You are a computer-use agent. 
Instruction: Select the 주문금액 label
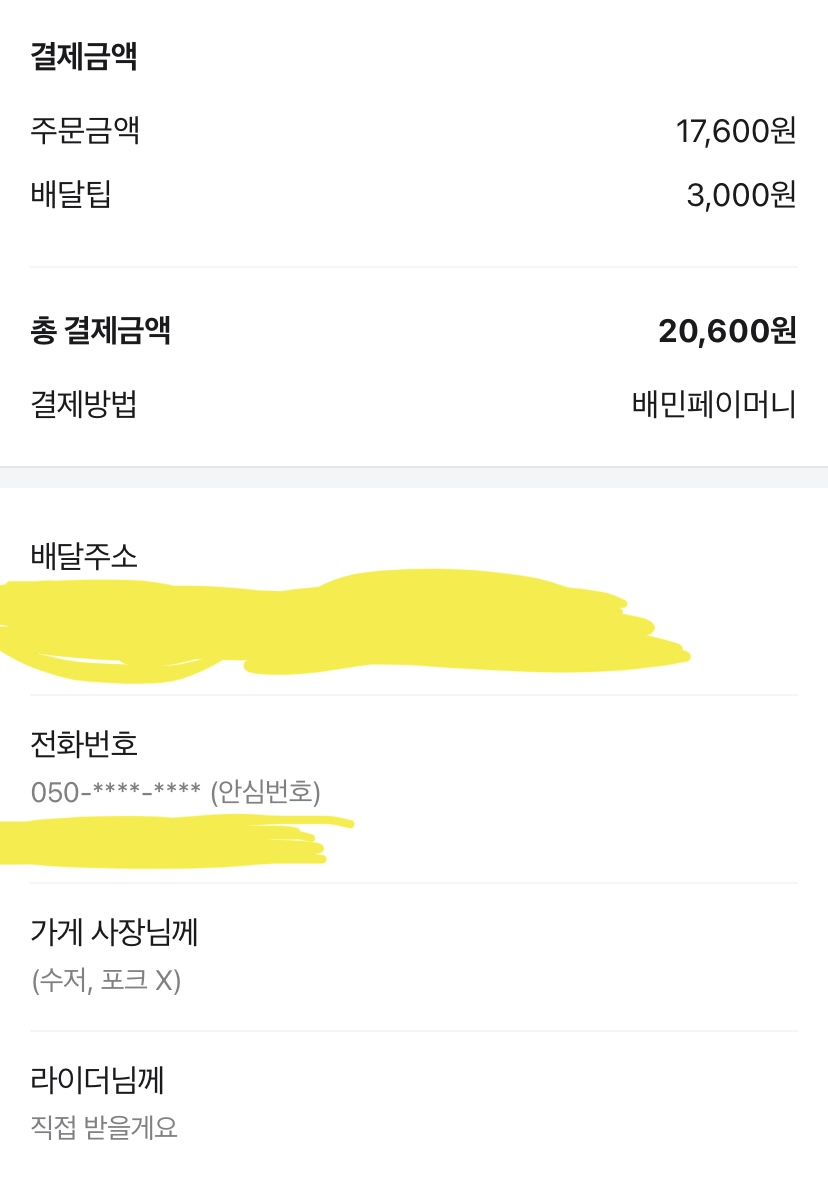click(85, 130)
